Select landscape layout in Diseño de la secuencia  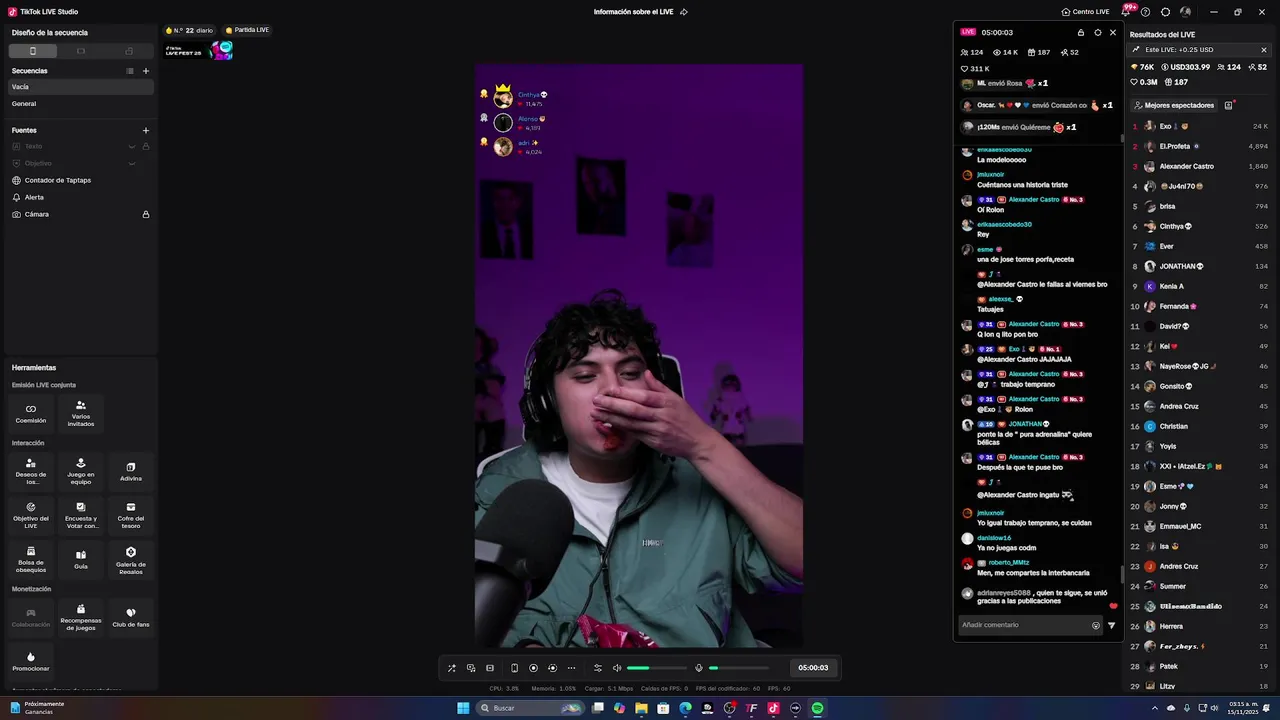coord(81,51)
